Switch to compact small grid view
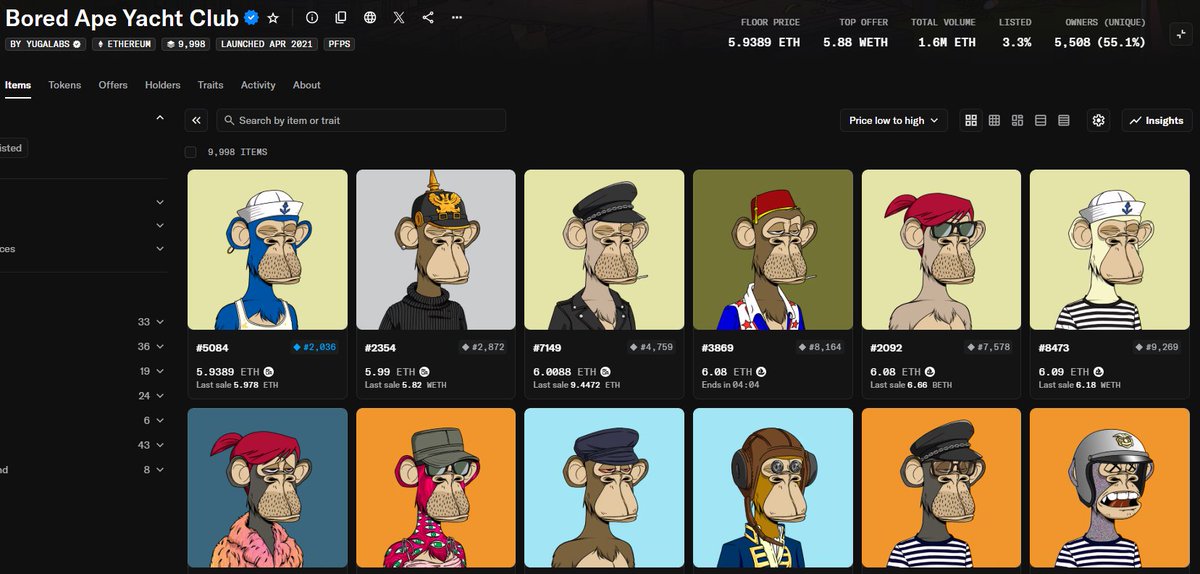Screen dimensions: 1200x574 [994, 120]
